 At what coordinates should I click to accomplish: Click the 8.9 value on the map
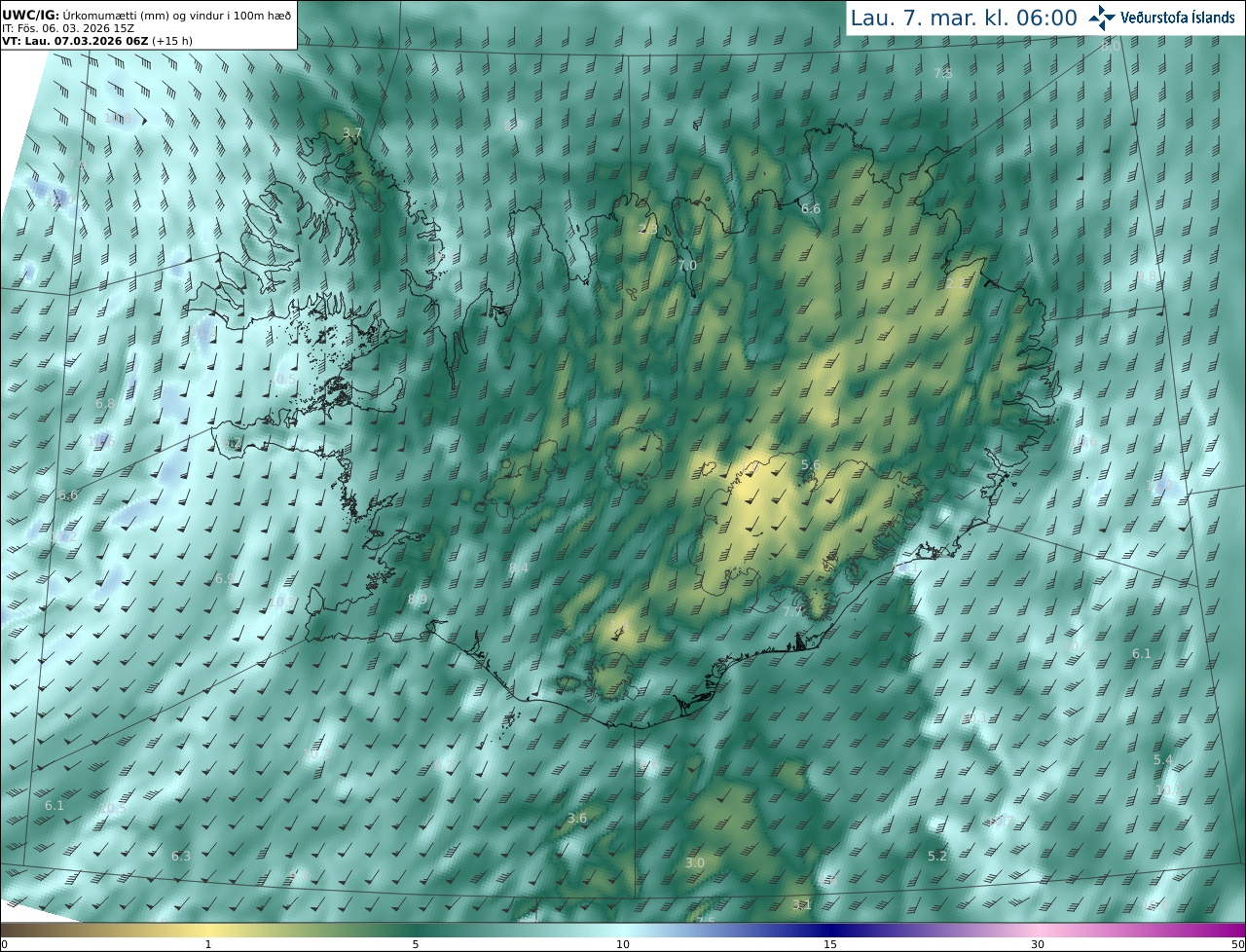[x=417, y=599]
